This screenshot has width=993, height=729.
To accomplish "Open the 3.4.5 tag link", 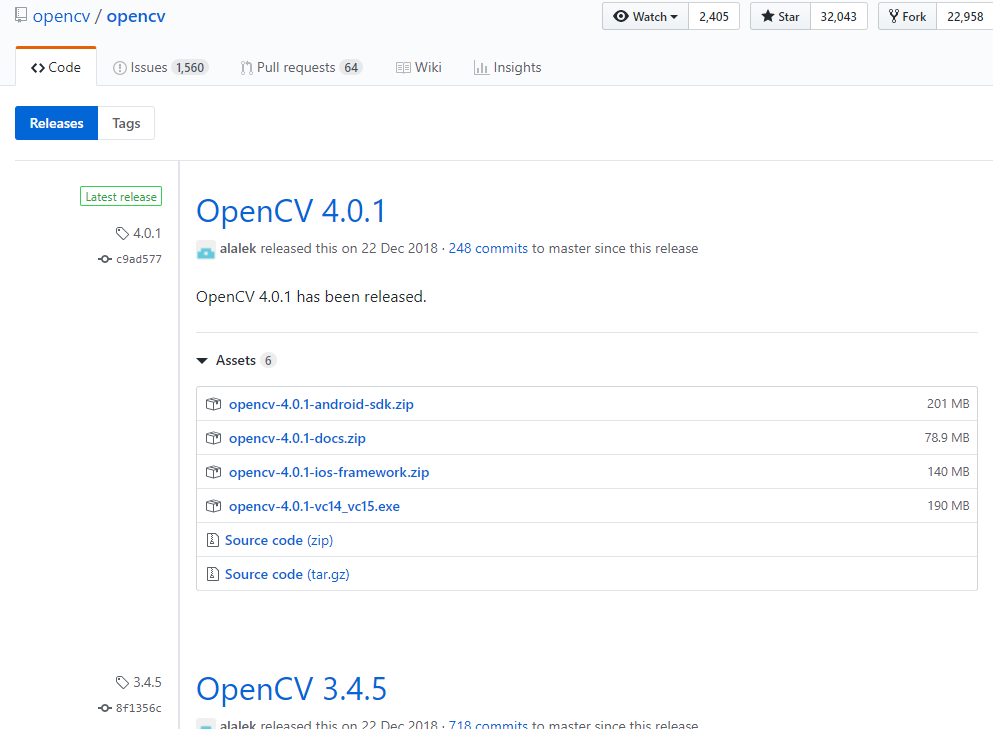I will pos(147,682).
